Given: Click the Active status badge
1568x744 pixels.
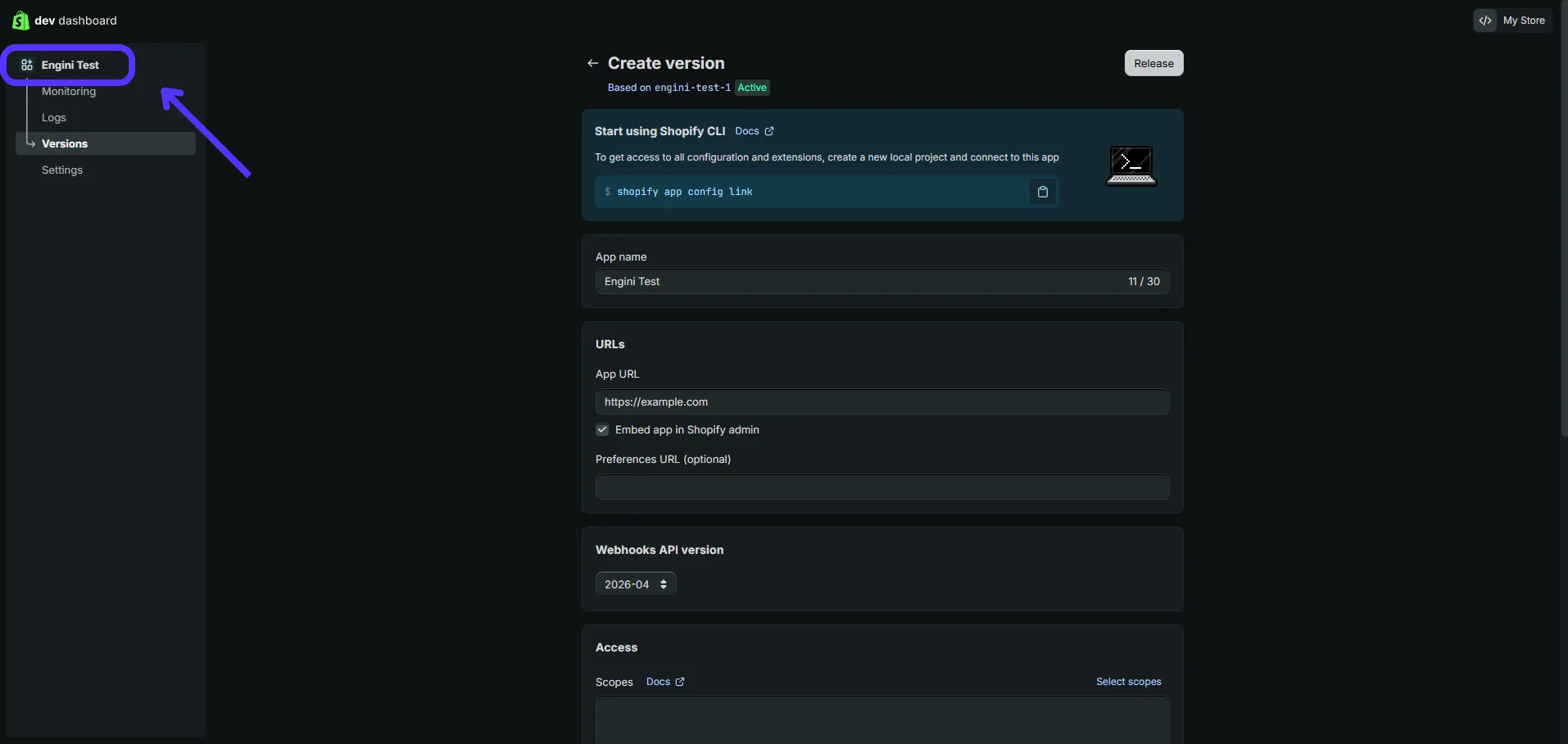Looking at the screenshot, I should (x=752, y=88).
